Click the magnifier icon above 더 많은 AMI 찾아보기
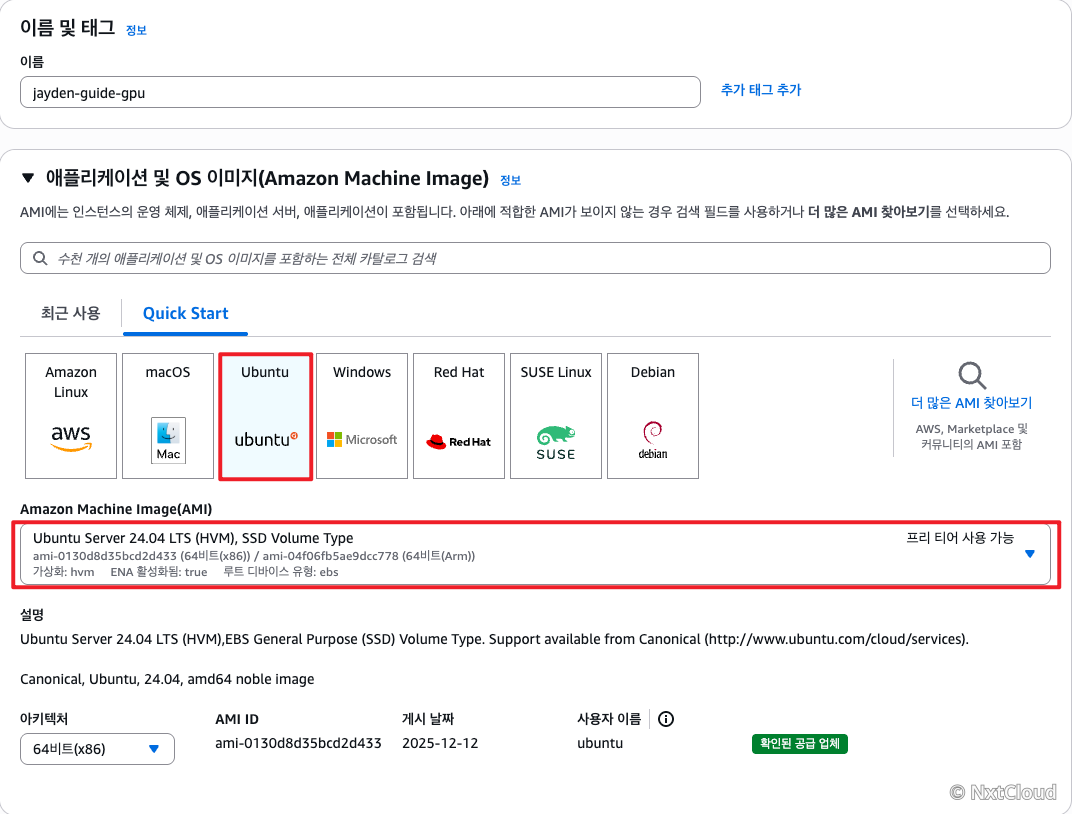This screenshot has height=814, width=1072. click(x=972, y=375)
